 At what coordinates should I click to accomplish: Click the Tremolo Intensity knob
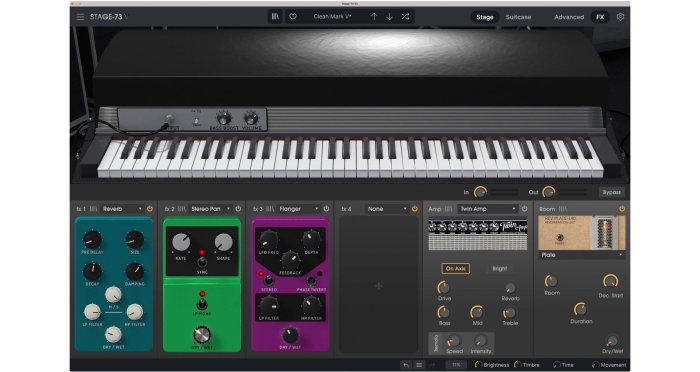click(x=480, y=341)
